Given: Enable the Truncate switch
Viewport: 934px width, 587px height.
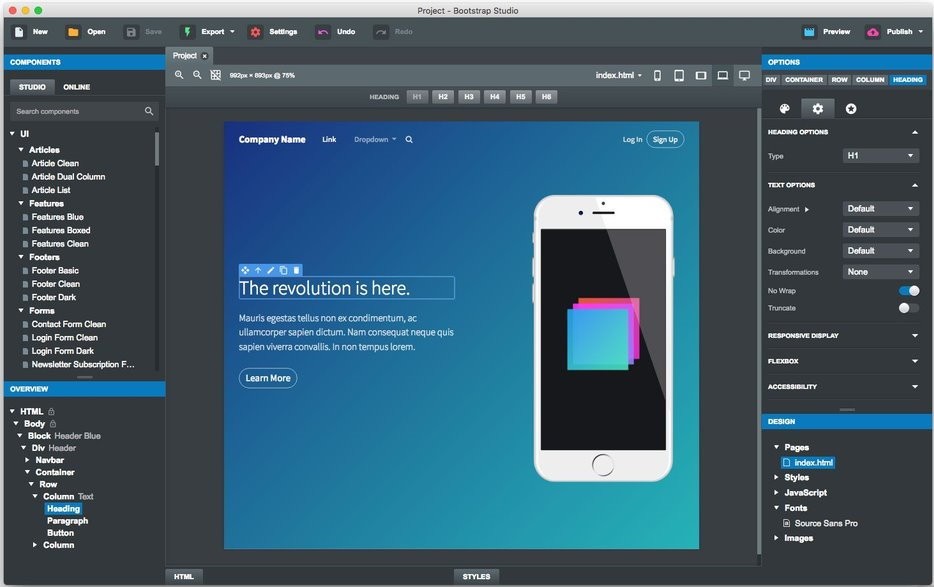Looking at the screenshot, I should point(908,308).
